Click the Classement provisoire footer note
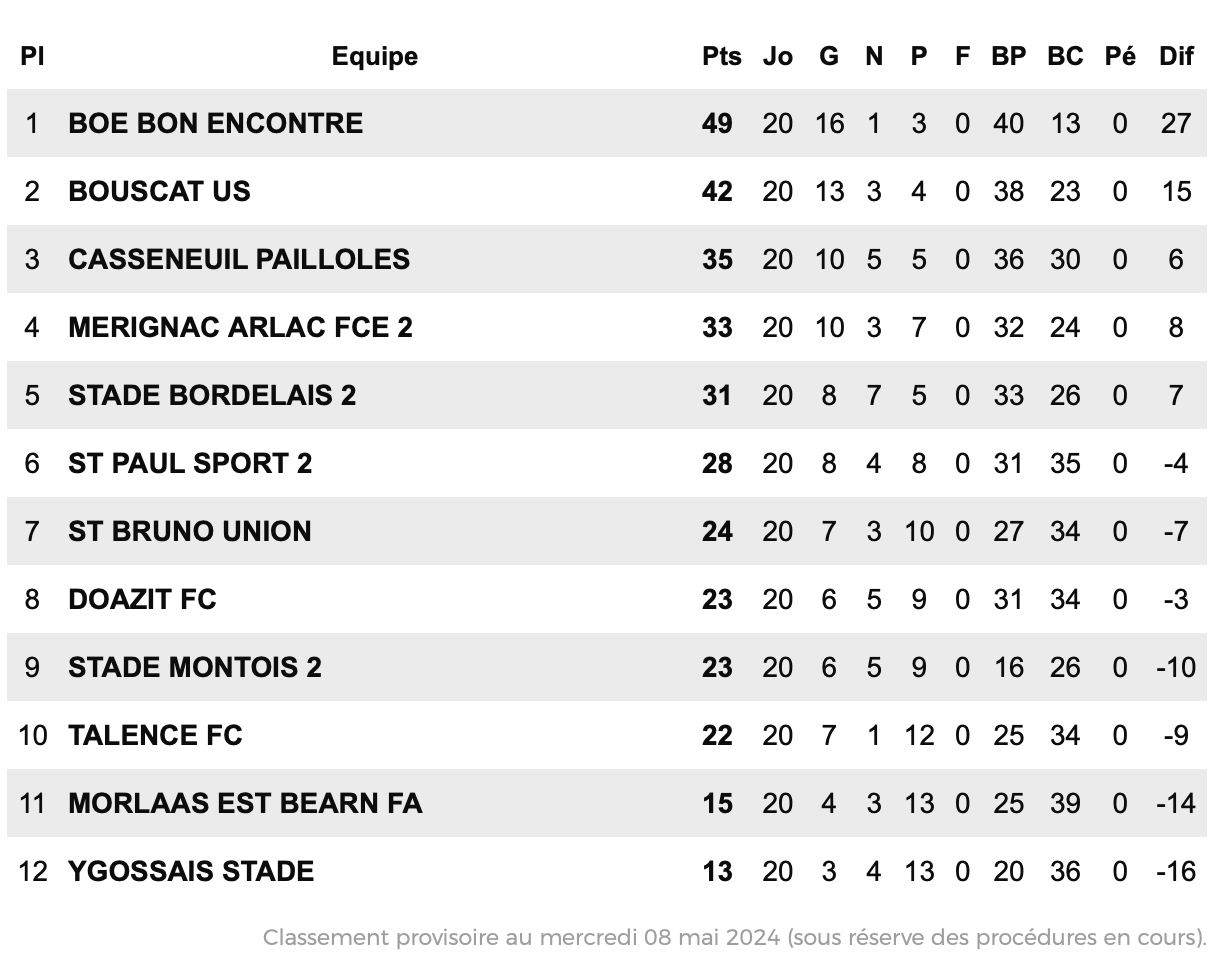Viewport: 1212px width, 966px height. (x=735, y=937)
